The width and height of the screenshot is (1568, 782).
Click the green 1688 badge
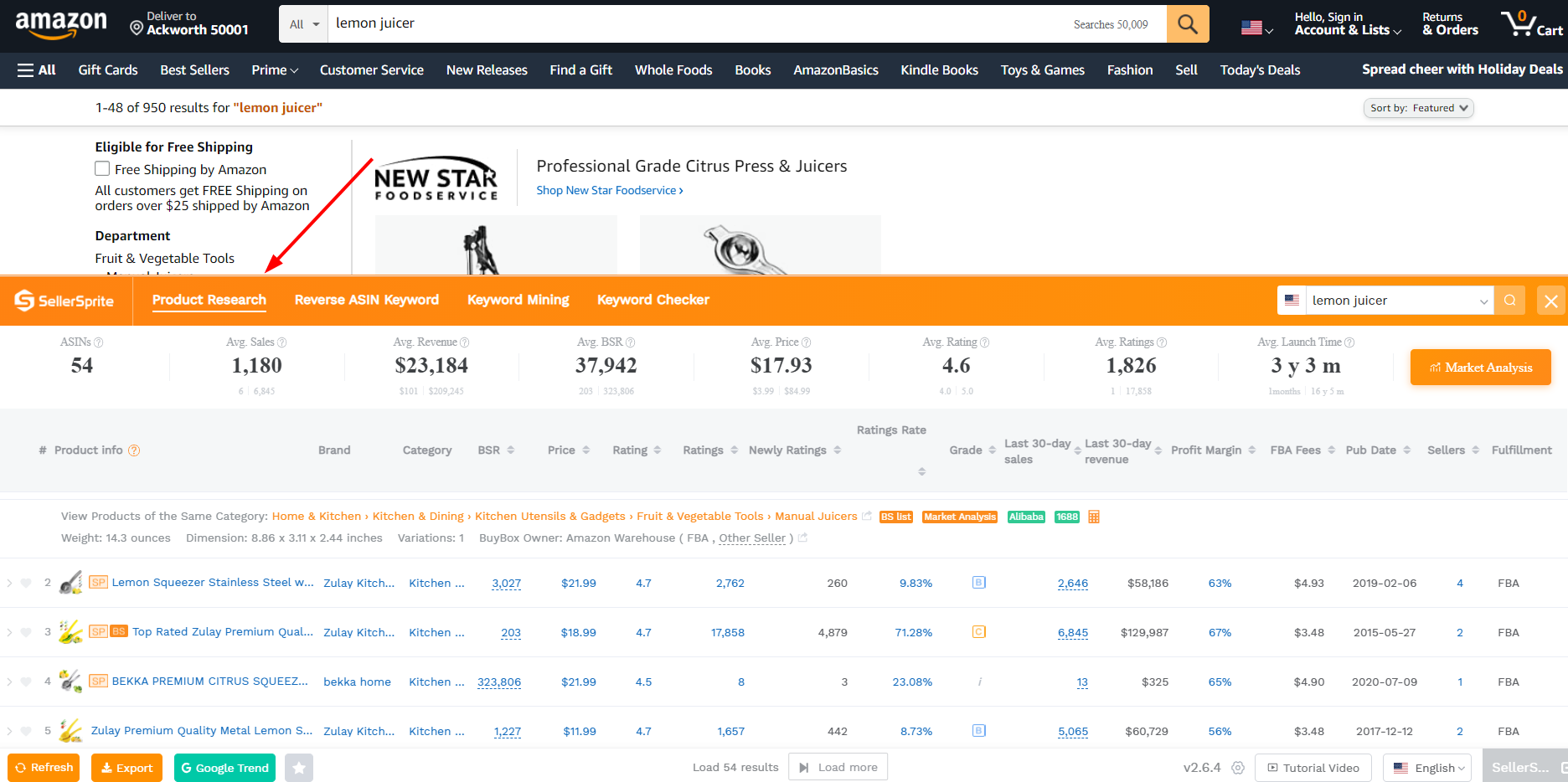[1067, 517]
